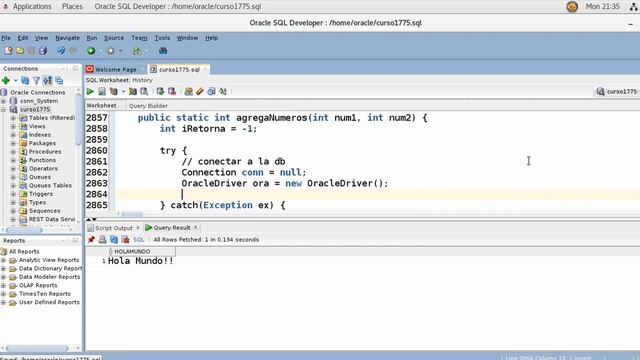Select Functions in the connections tree

pos(42,160)
